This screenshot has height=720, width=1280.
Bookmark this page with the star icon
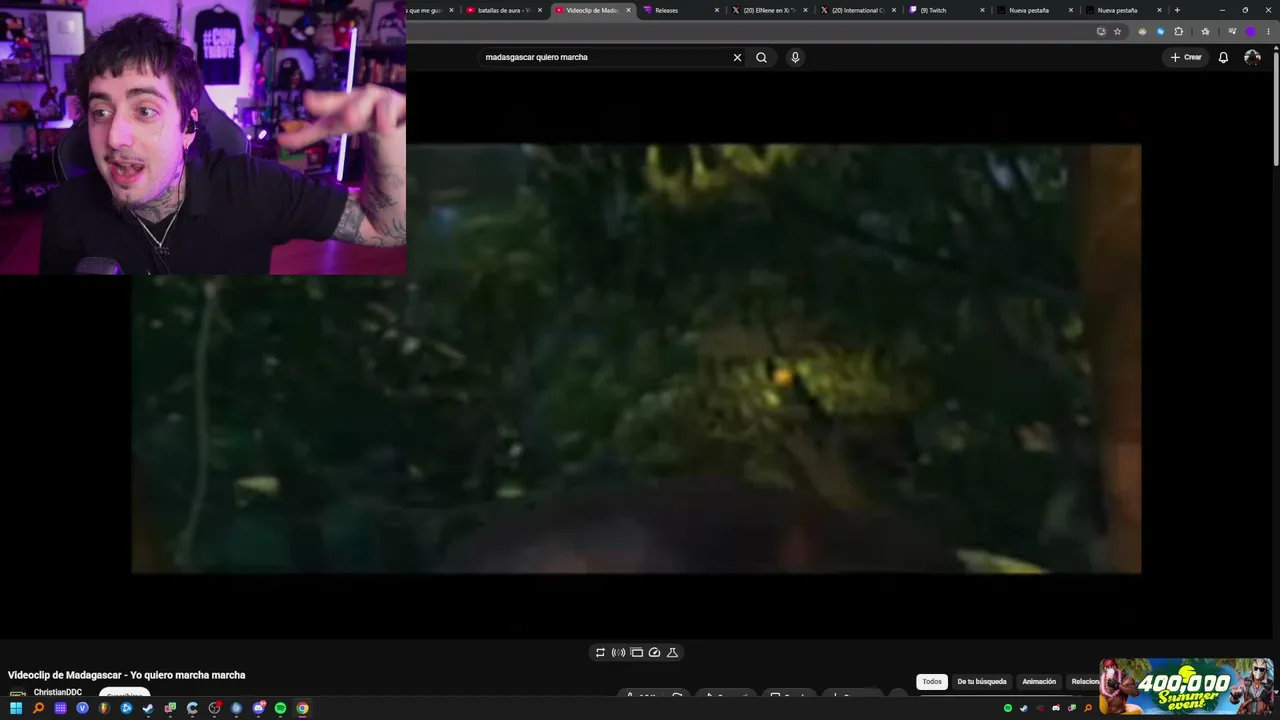tap(1118, 31)
